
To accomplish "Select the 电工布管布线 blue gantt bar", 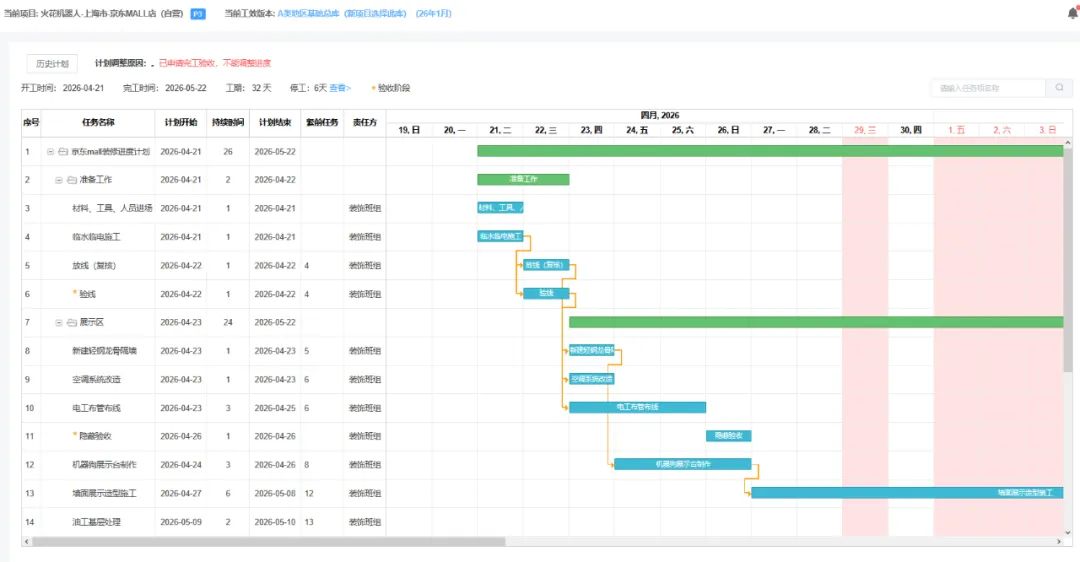I will pyautogui.click(x=637, y=407).
